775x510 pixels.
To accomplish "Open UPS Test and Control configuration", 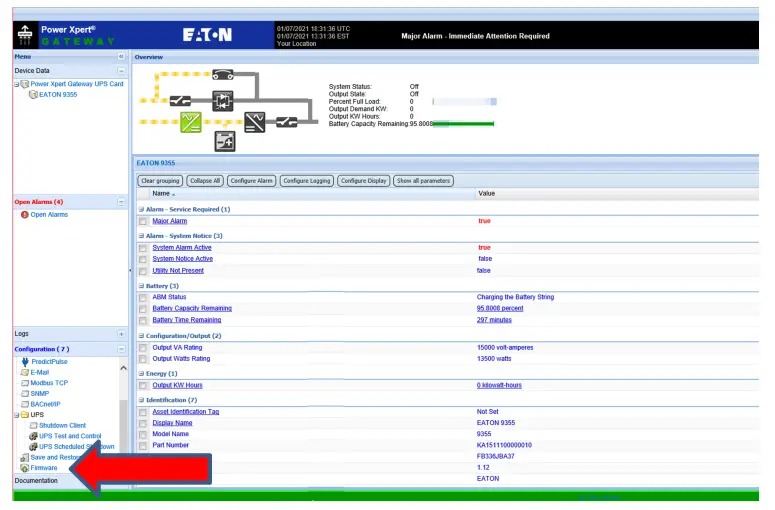I will pyautogui.click(x=70, y=436).
